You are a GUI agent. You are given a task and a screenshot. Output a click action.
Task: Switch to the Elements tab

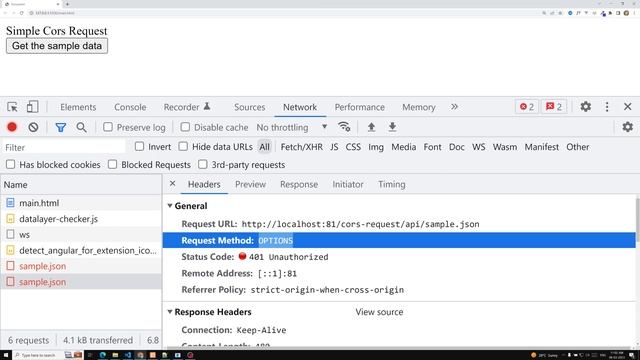point(78,107)
